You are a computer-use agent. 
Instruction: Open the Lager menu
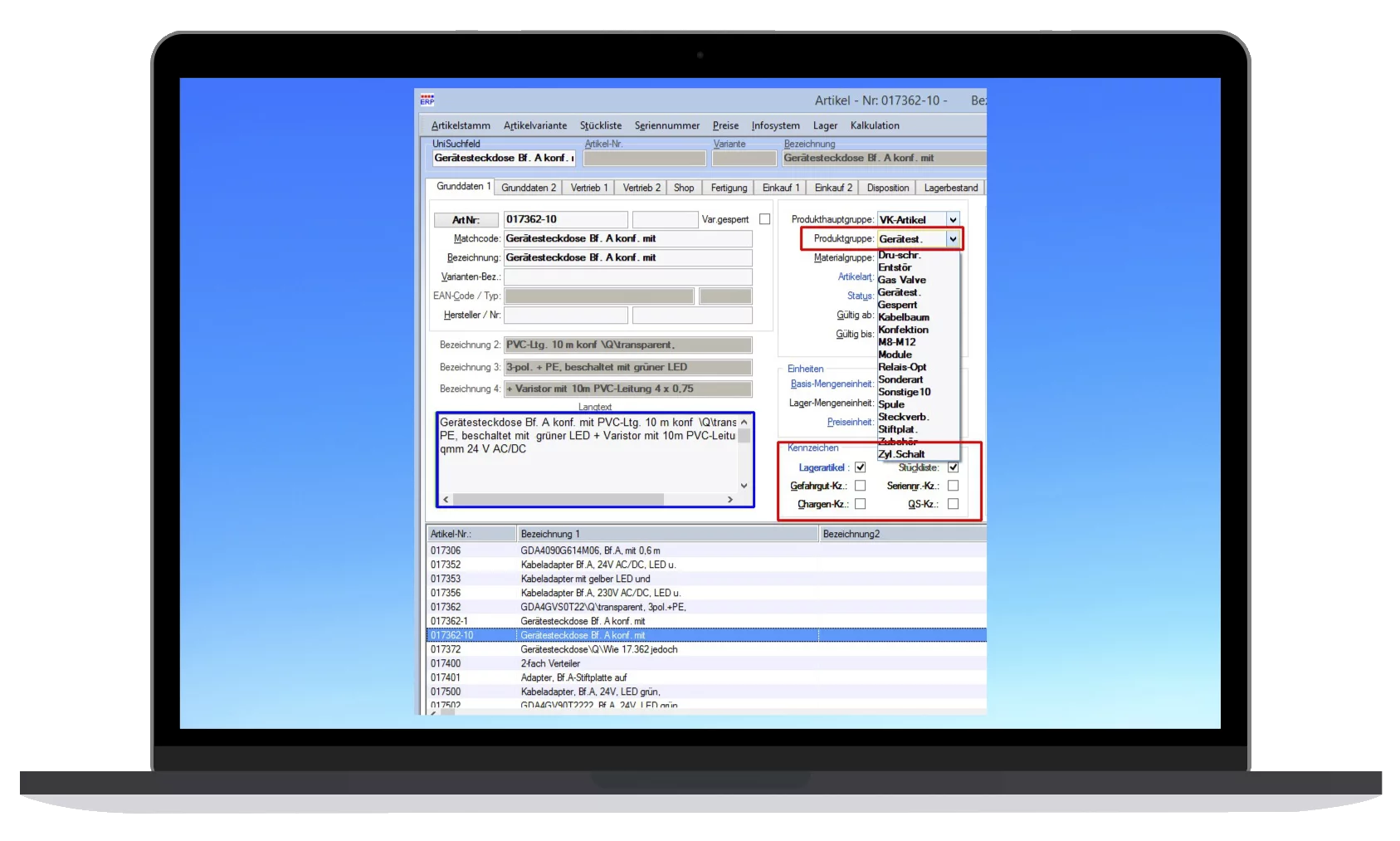point(825,125)
